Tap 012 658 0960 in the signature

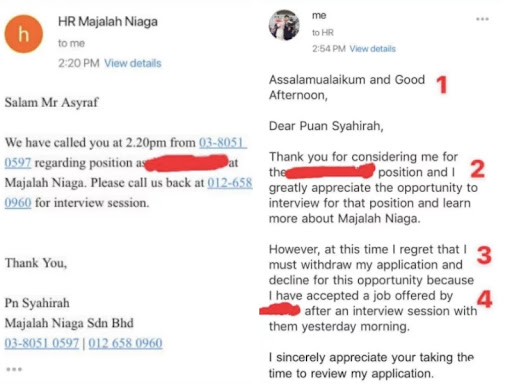pyautogui.click(x=125, y=343)
